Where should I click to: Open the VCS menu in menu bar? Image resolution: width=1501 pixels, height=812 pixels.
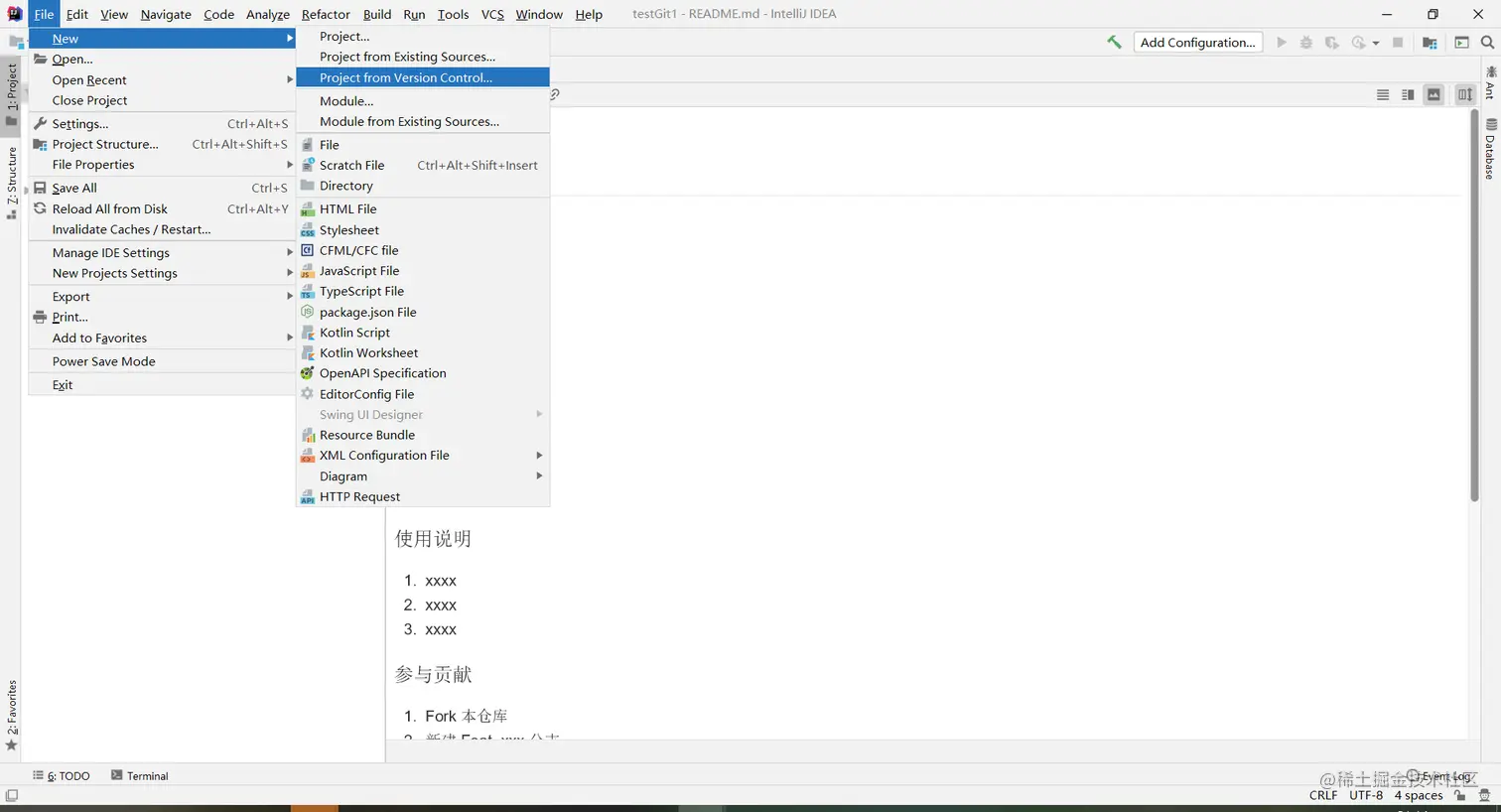(492, 14)
